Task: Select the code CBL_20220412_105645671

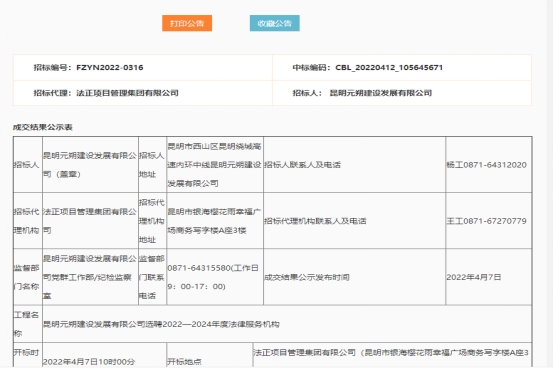Action: (x=389, y=67)
